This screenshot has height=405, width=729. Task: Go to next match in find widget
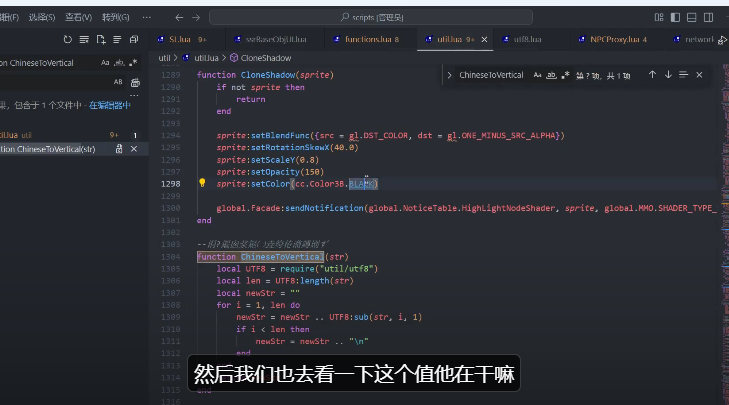(668, 75)
